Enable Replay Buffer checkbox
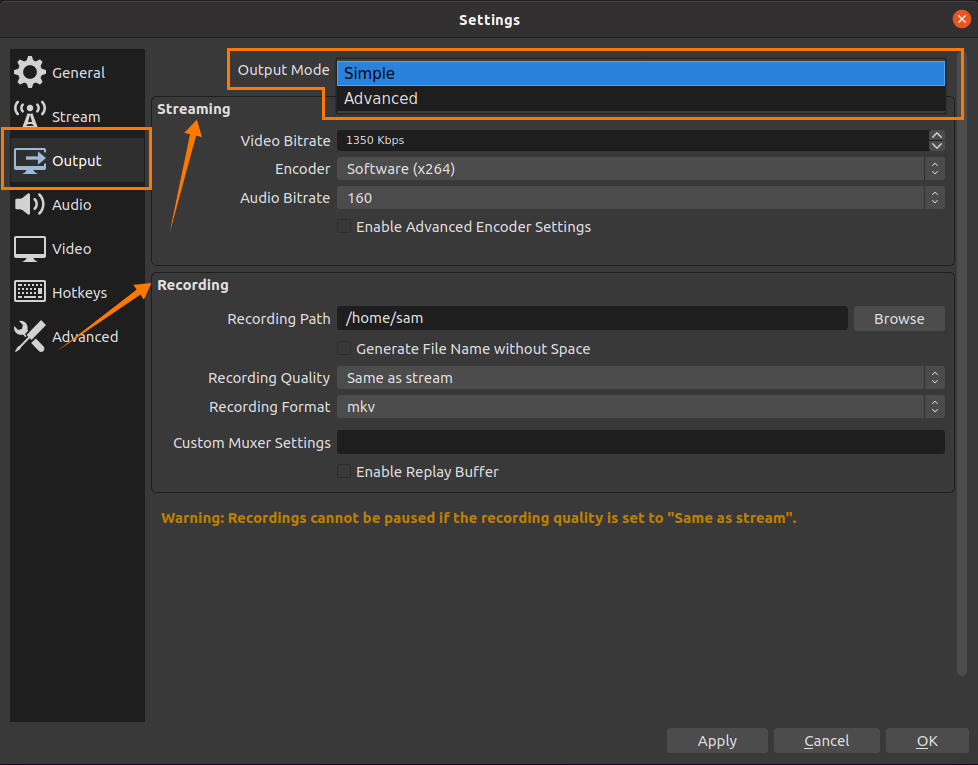 click(344, 471)
